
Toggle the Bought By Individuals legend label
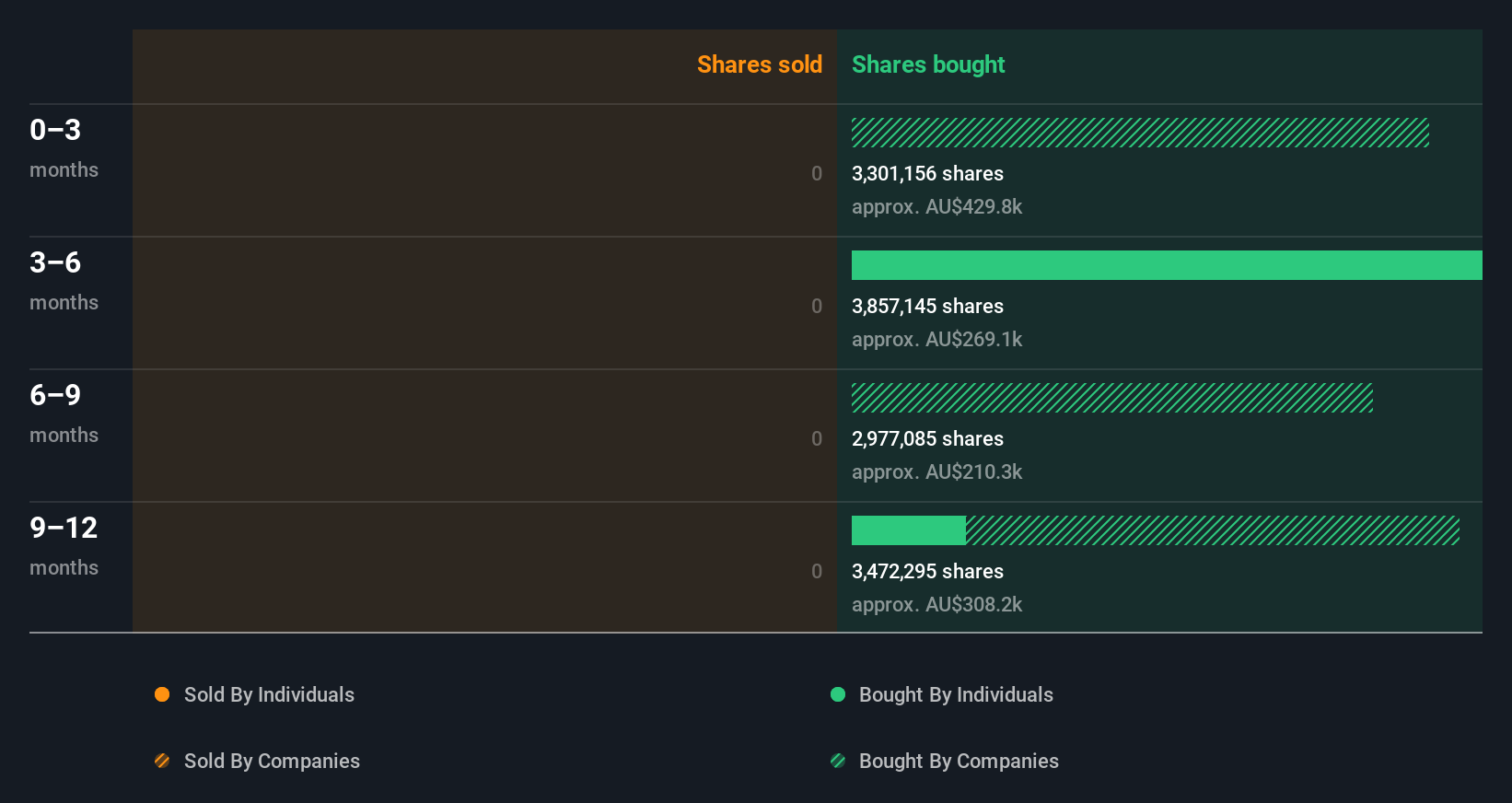[x=956, y=694]
